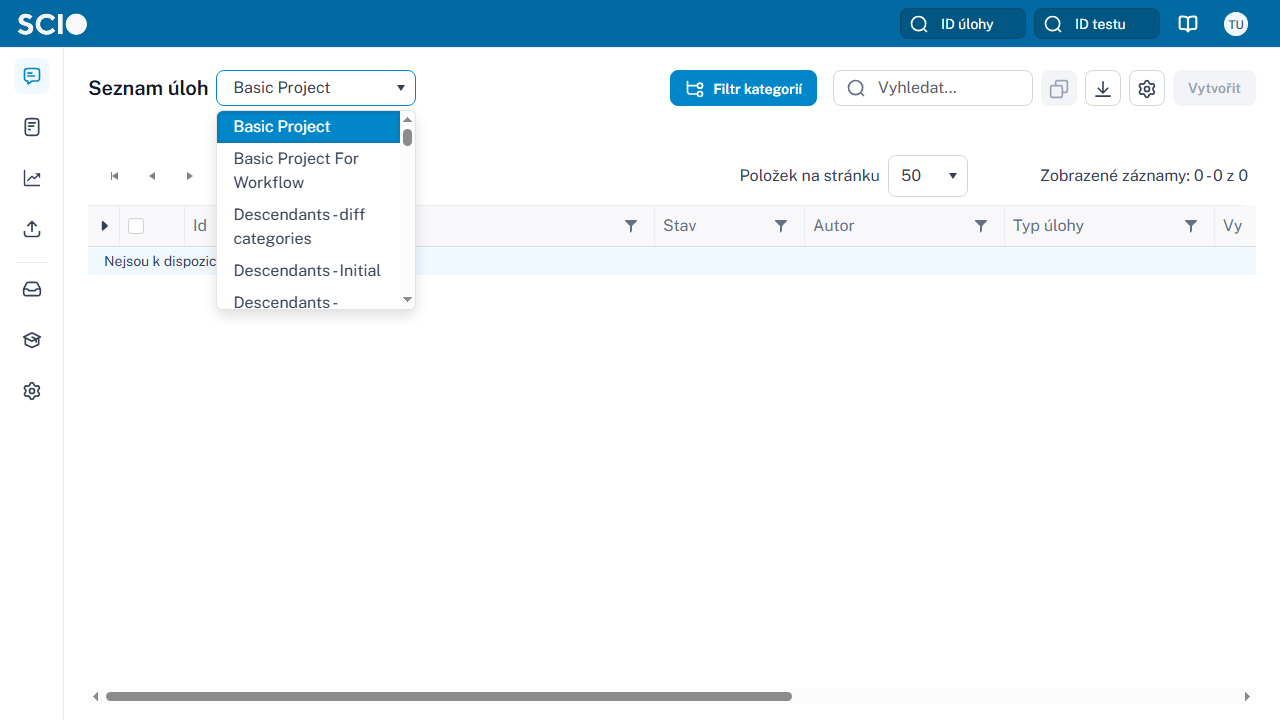The width and height of the screenshot is (1280, 720).
Task: Expand all rows with header triangle
Action: point(104,226)
